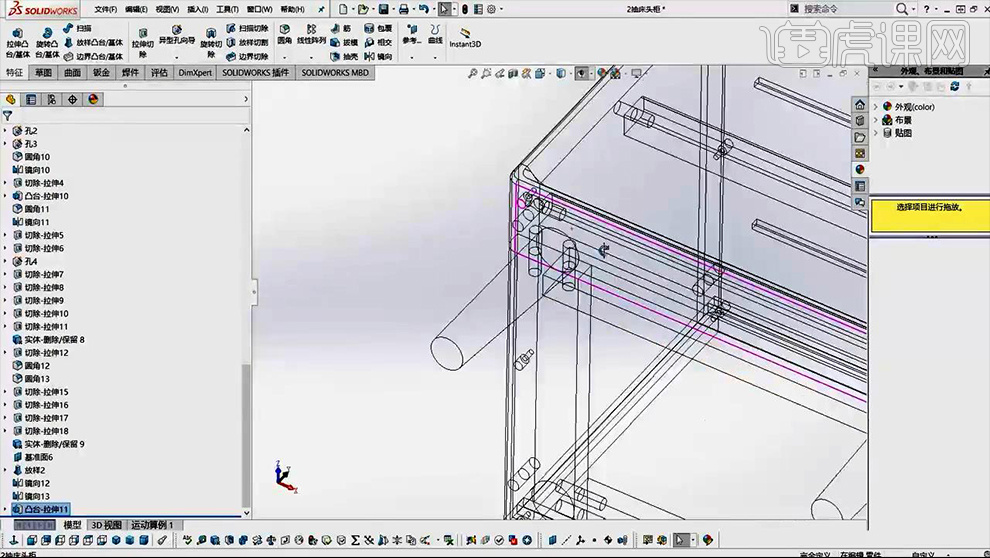This screenshot has width=990, height=558.
Task: Click the 扫描 sweep tool
Action: [78, 28]
